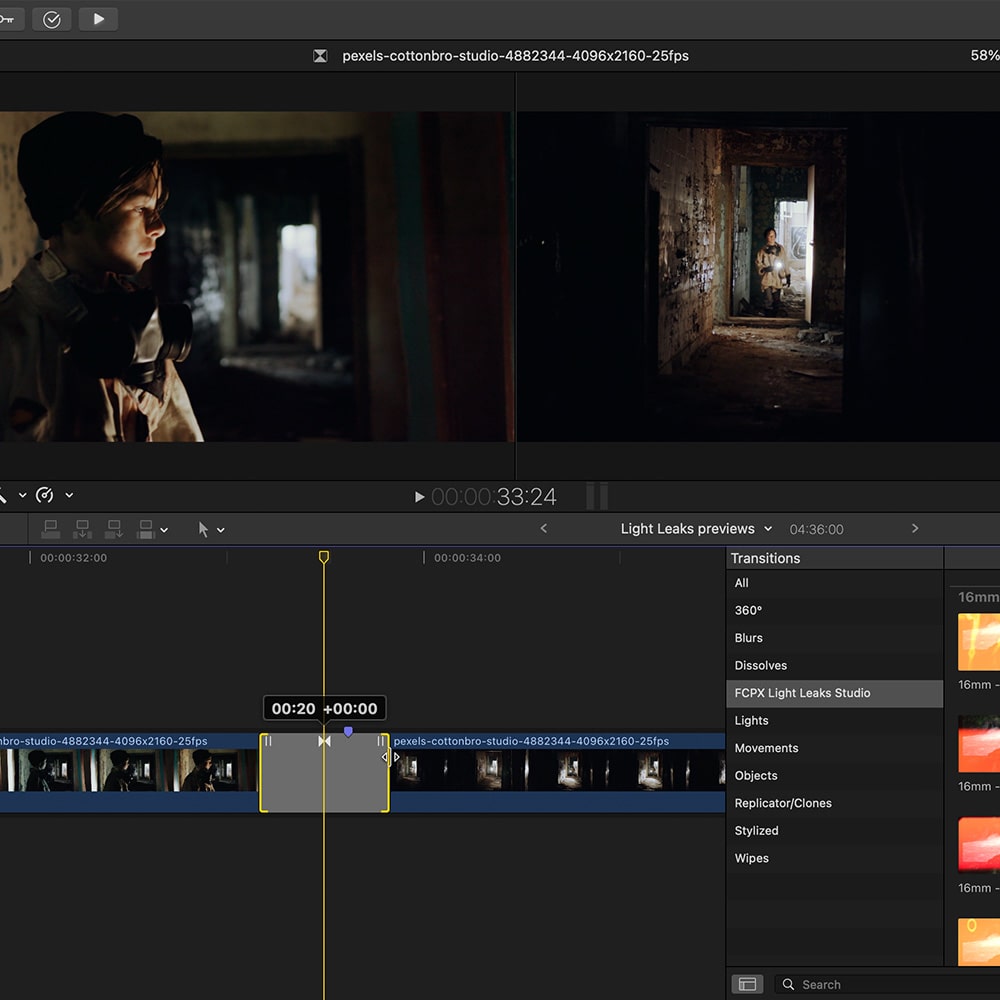This screenshot has width=1000, height=1000.
Task: Expand the Light Leaks previews project menu
Action: click(768, 529)
